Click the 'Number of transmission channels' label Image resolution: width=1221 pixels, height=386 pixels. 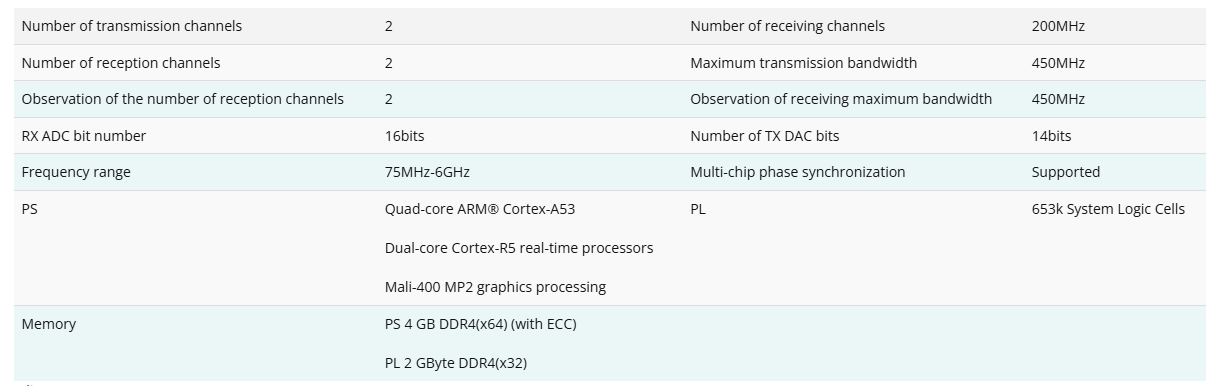(131, 26)
